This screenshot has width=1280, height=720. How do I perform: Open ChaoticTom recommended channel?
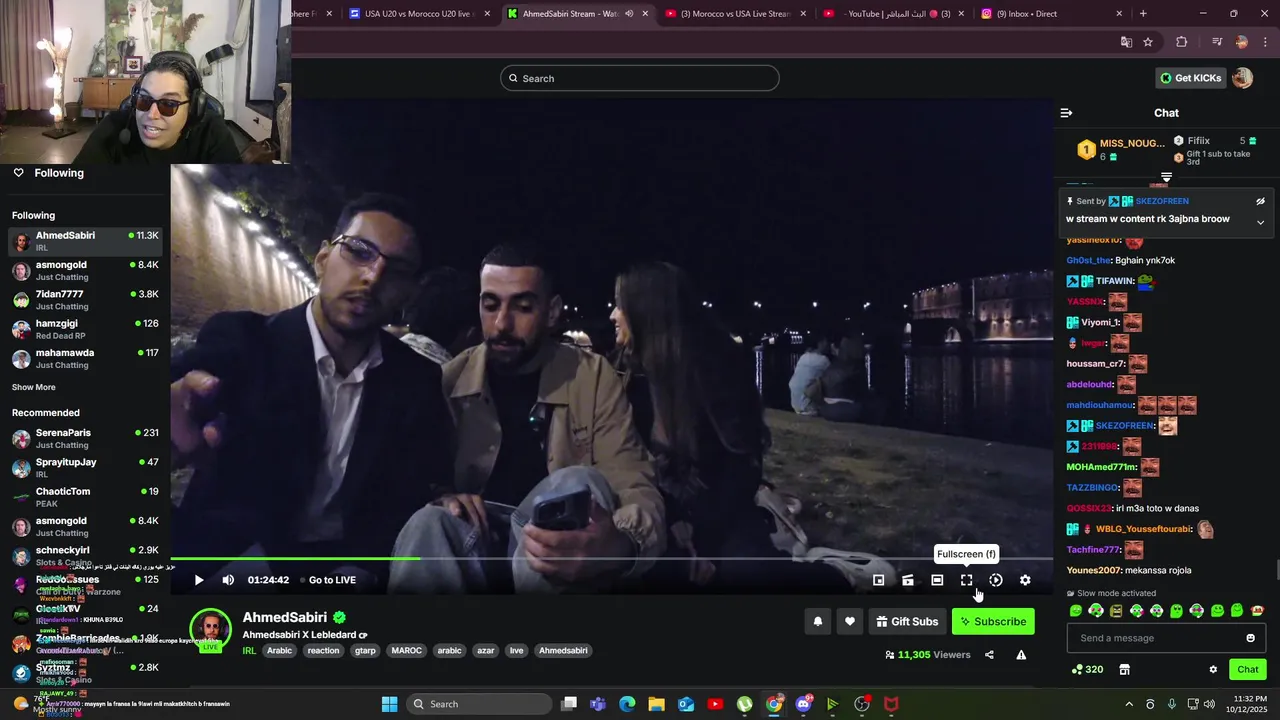click(85, 497)
